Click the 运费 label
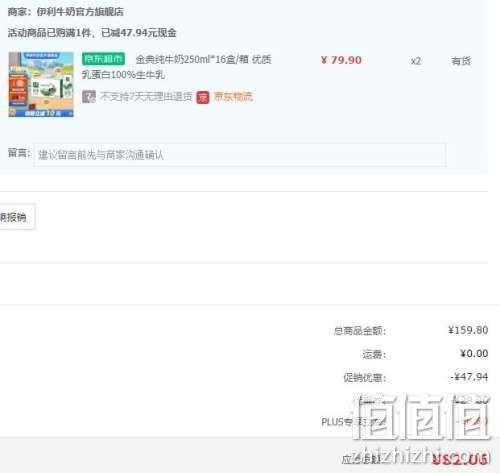 click(x=374, y=354)
